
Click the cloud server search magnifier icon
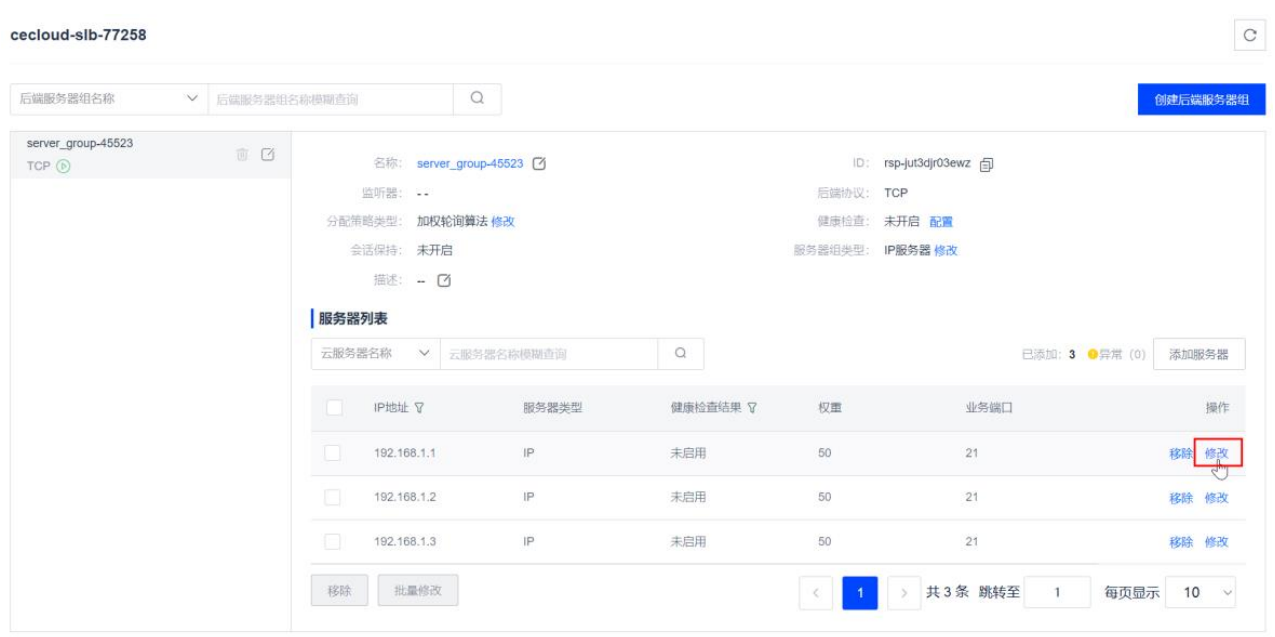680,354
